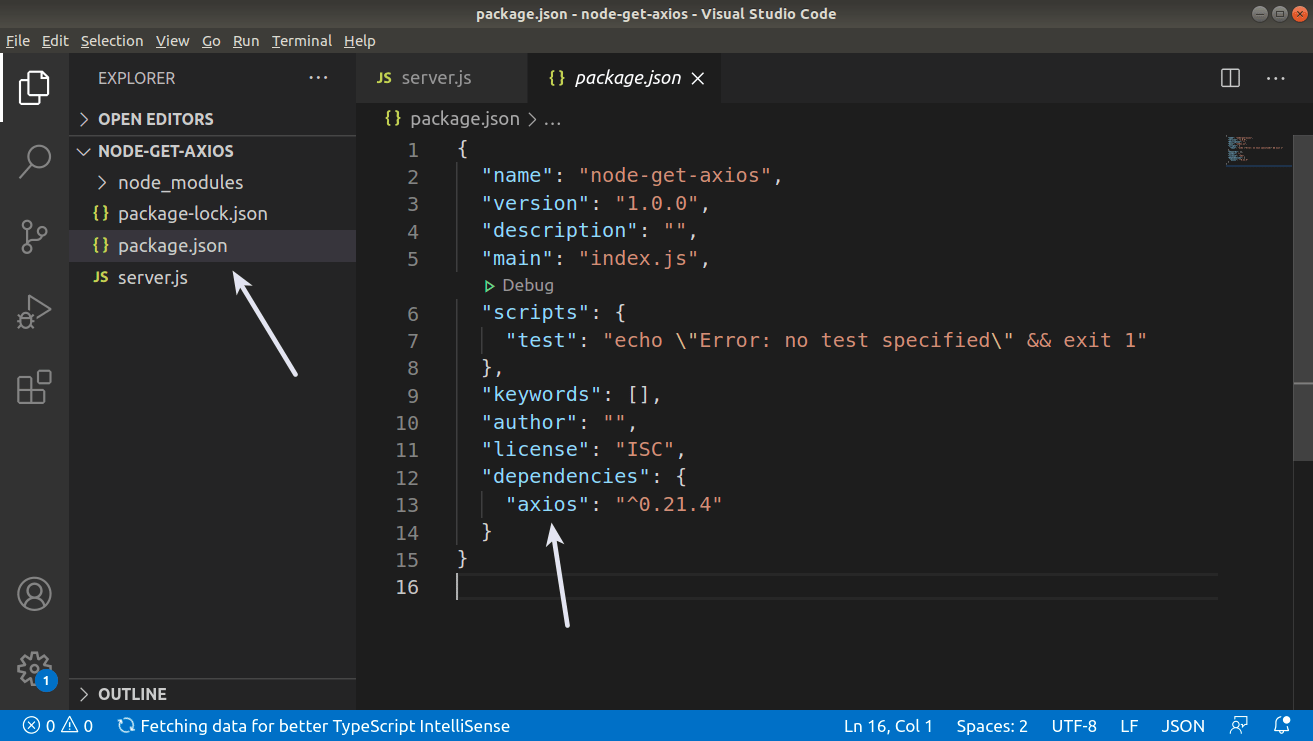This screenshot has width=1313, height=741.
Task: Collapse the NODE-GET-AXIOS folder
Action: [83, 151]
